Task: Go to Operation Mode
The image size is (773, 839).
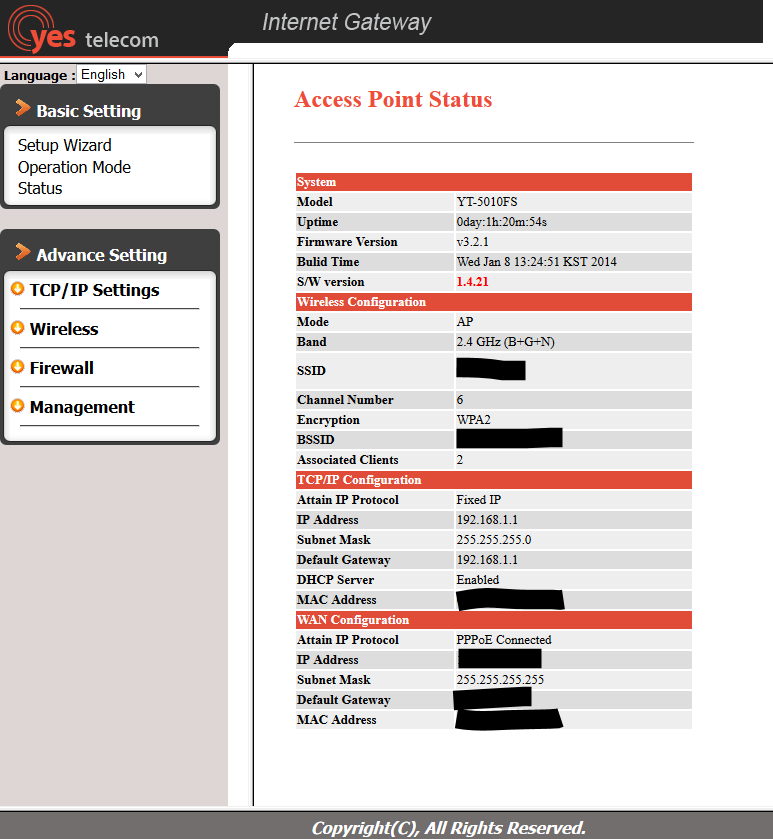Action: pos(74,167)
